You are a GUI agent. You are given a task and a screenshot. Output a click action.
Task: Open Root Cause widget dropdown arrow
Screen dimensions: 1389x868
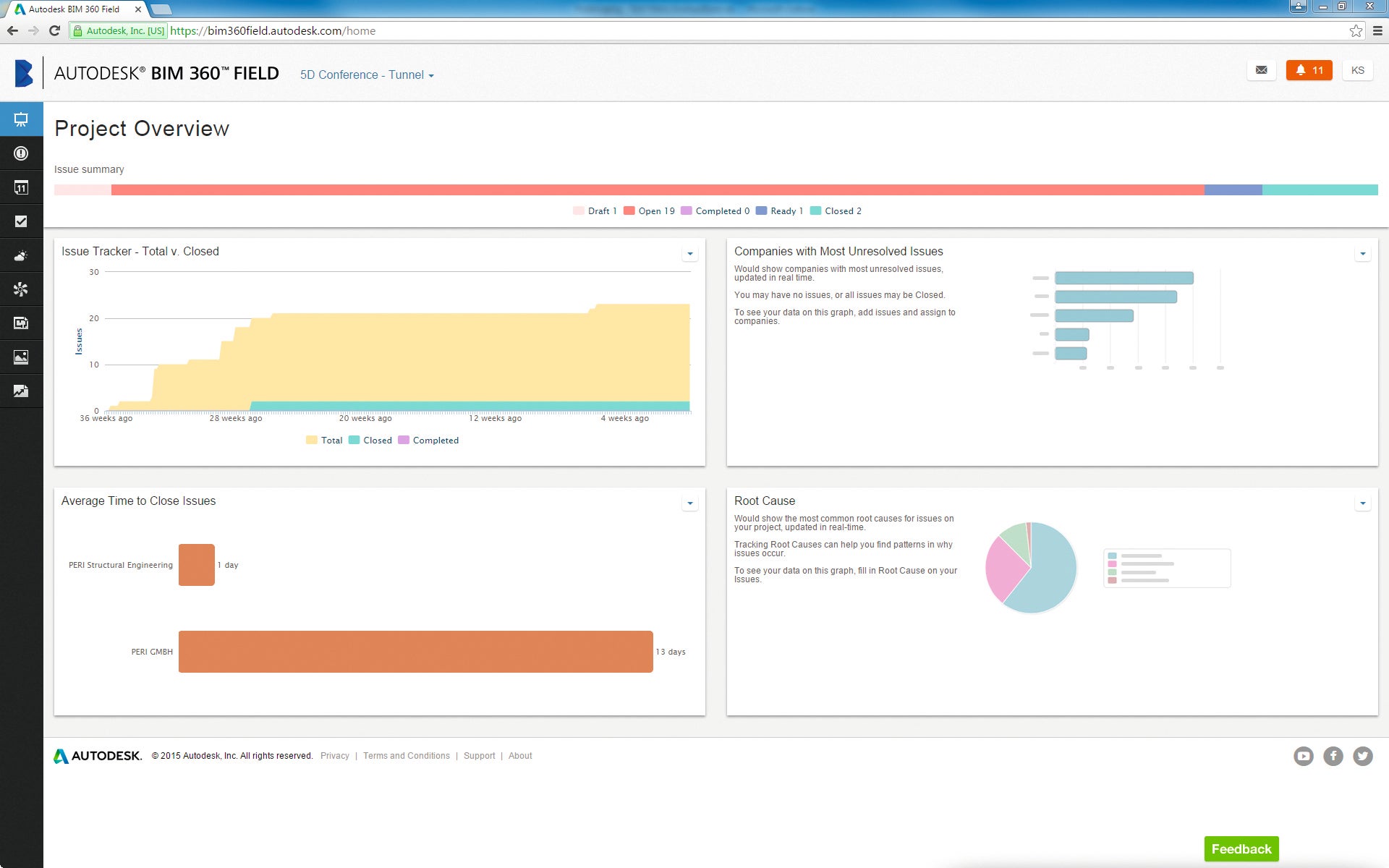pos(1362,503)
